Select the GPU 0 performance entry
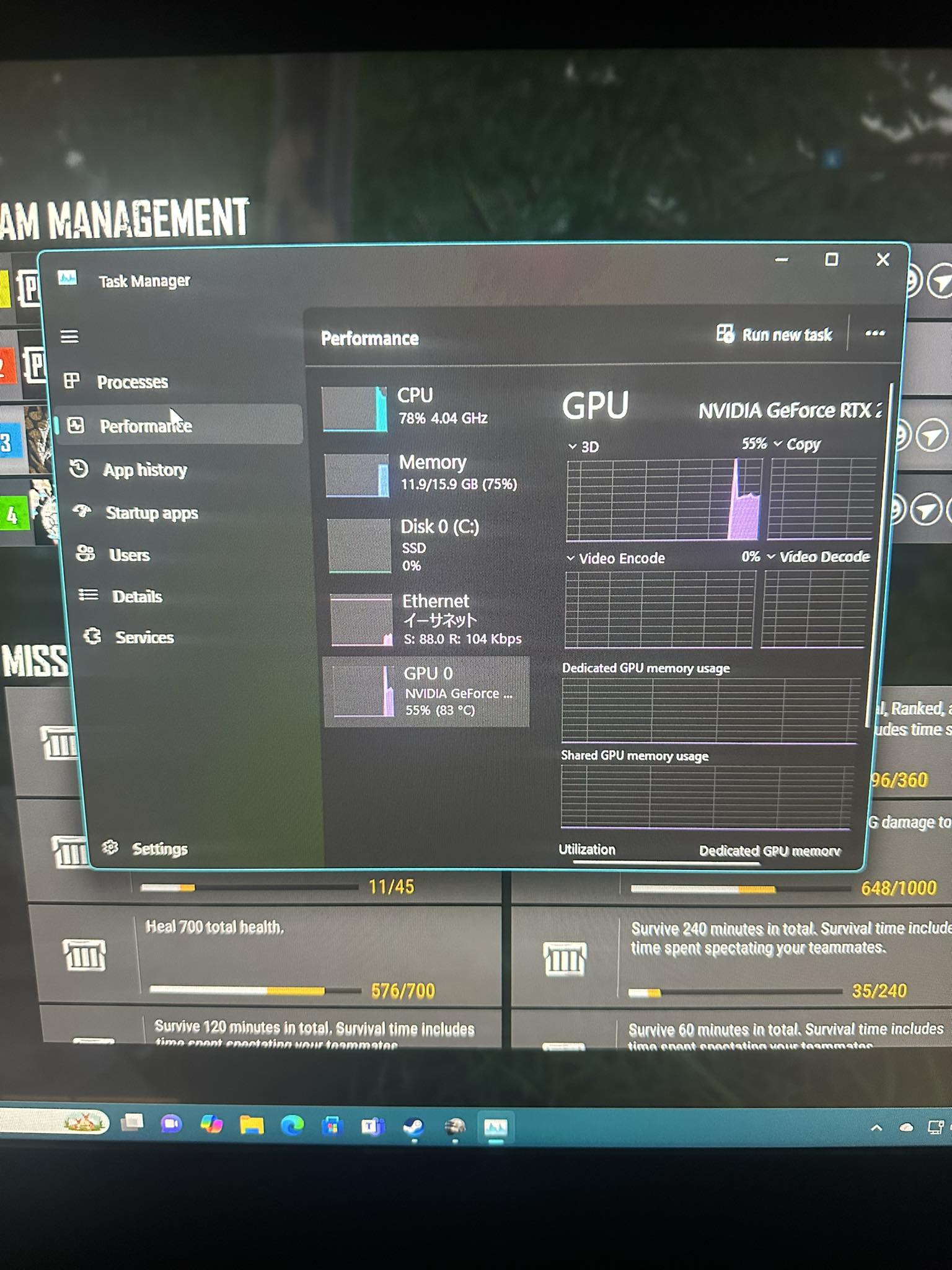Screen dimensions: 952x1270 point(426,691)
